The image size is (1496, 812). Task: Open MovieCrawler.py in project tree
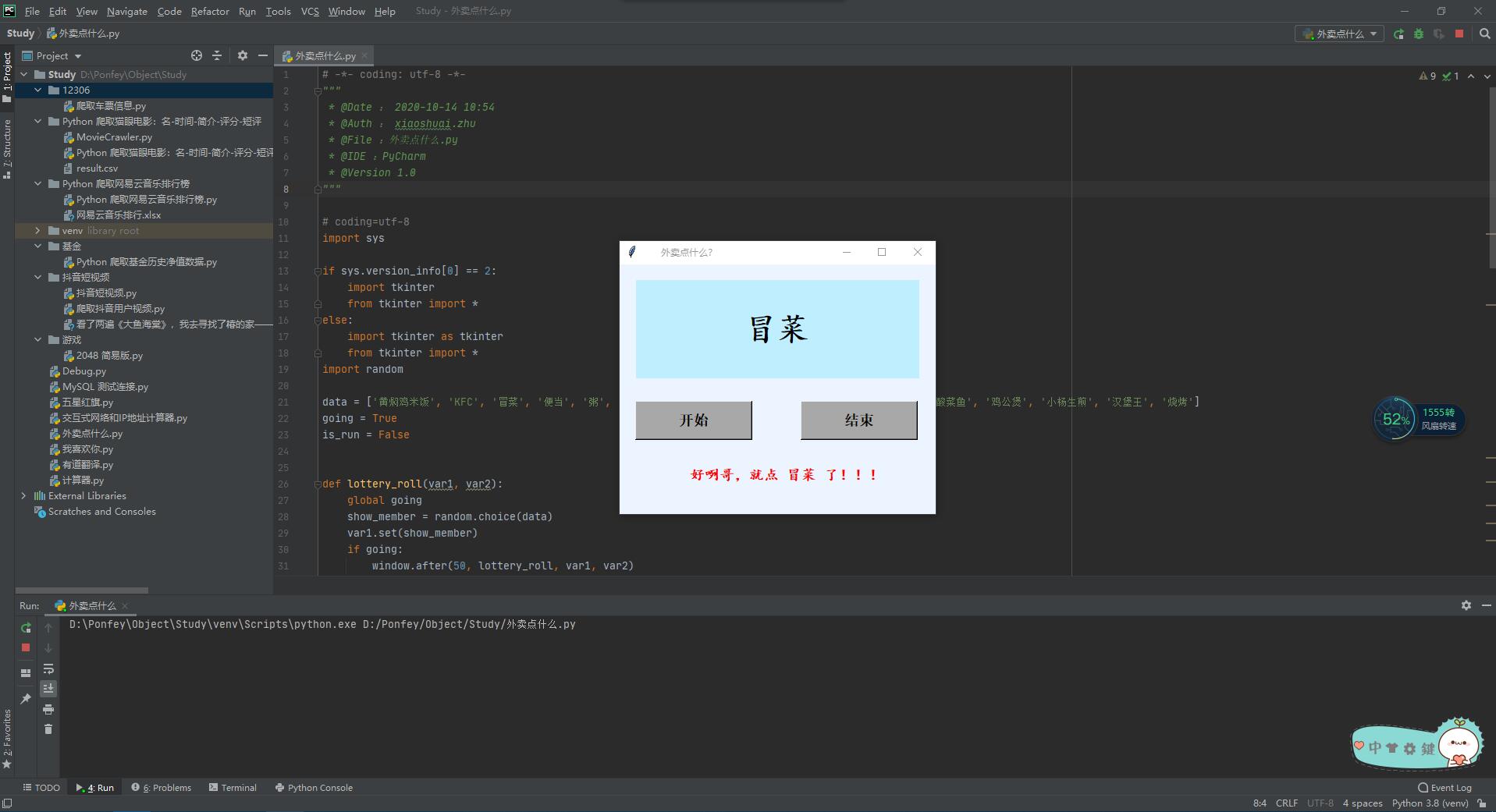(114, 137)
